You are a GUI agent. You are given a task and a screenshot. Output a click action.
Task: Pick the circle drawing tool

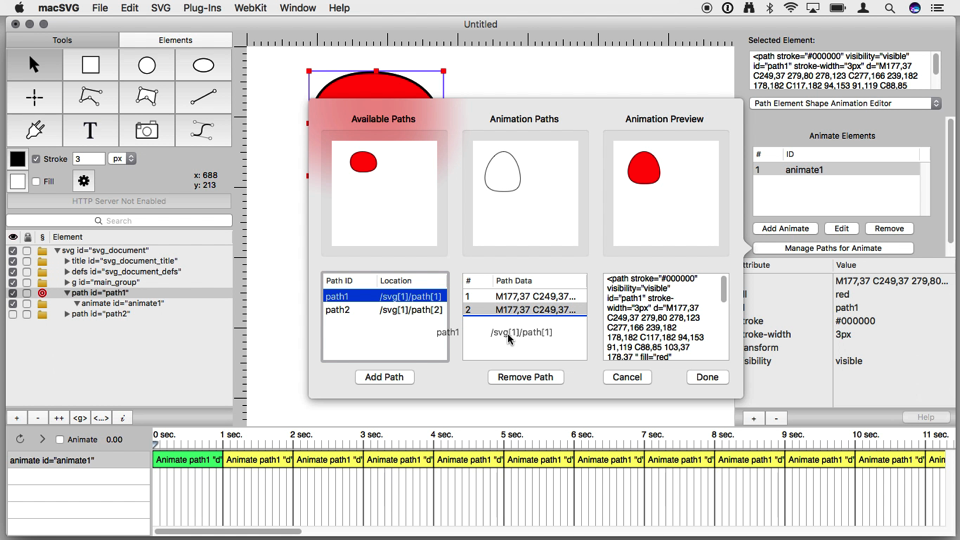coord(147,66)
